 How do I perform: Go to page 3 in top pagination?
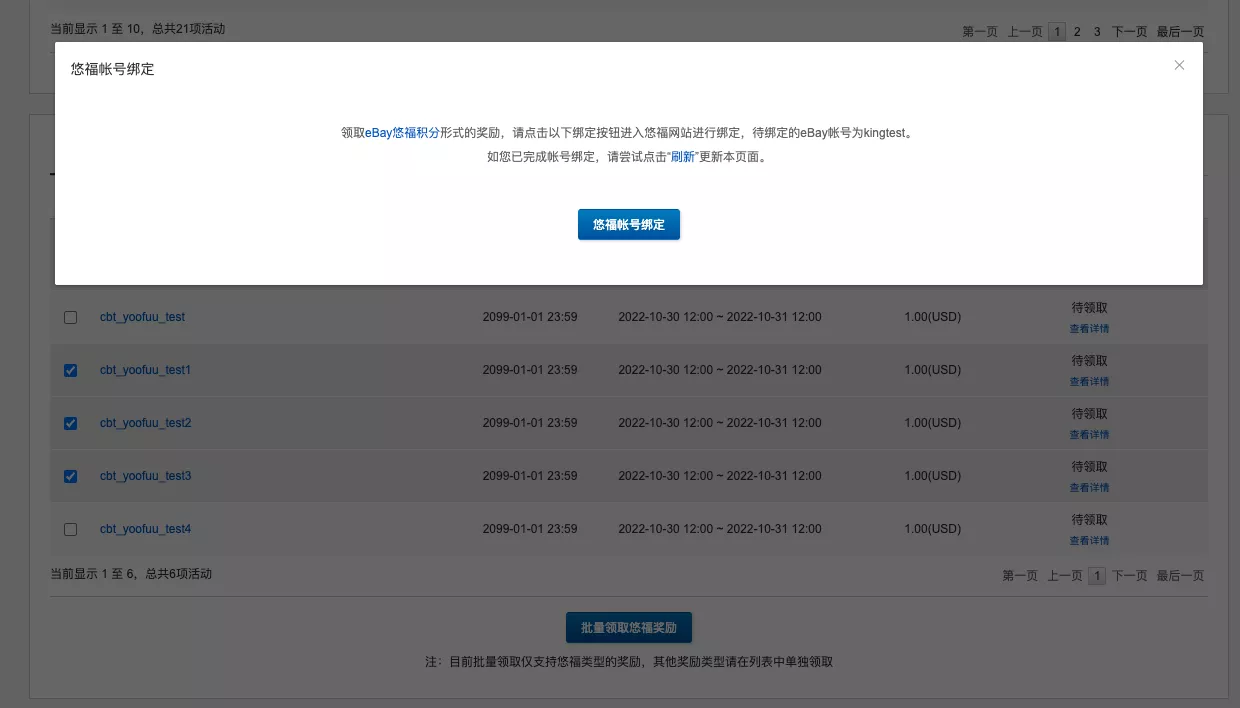point(1097,31)
